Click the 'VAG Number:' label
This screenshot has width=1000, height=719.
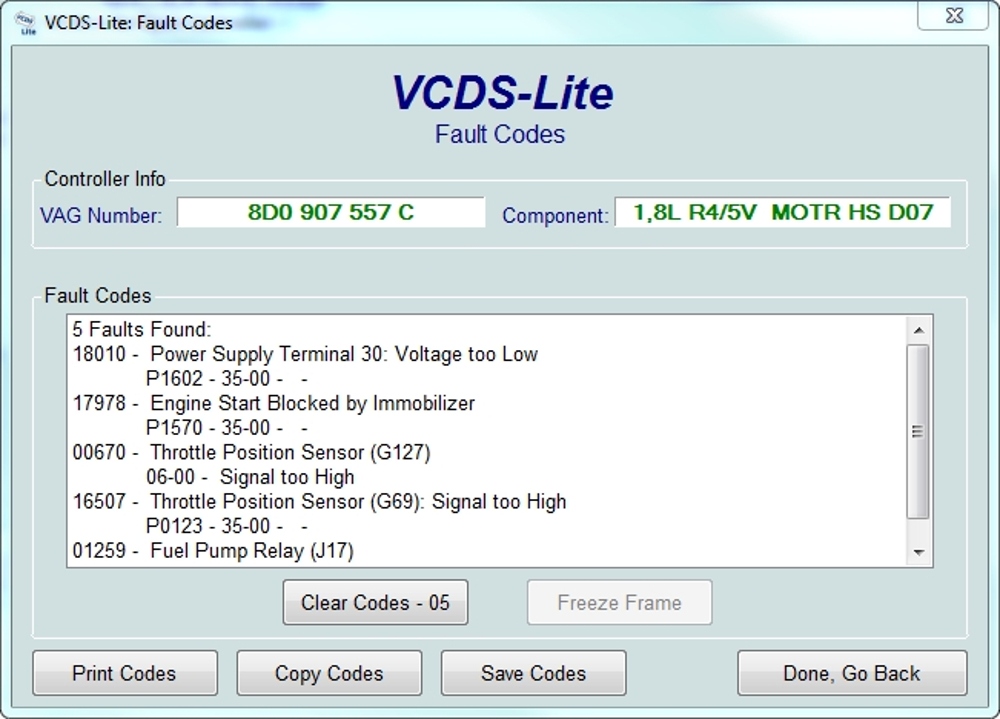pyautogui.click(x=101, y=216)
